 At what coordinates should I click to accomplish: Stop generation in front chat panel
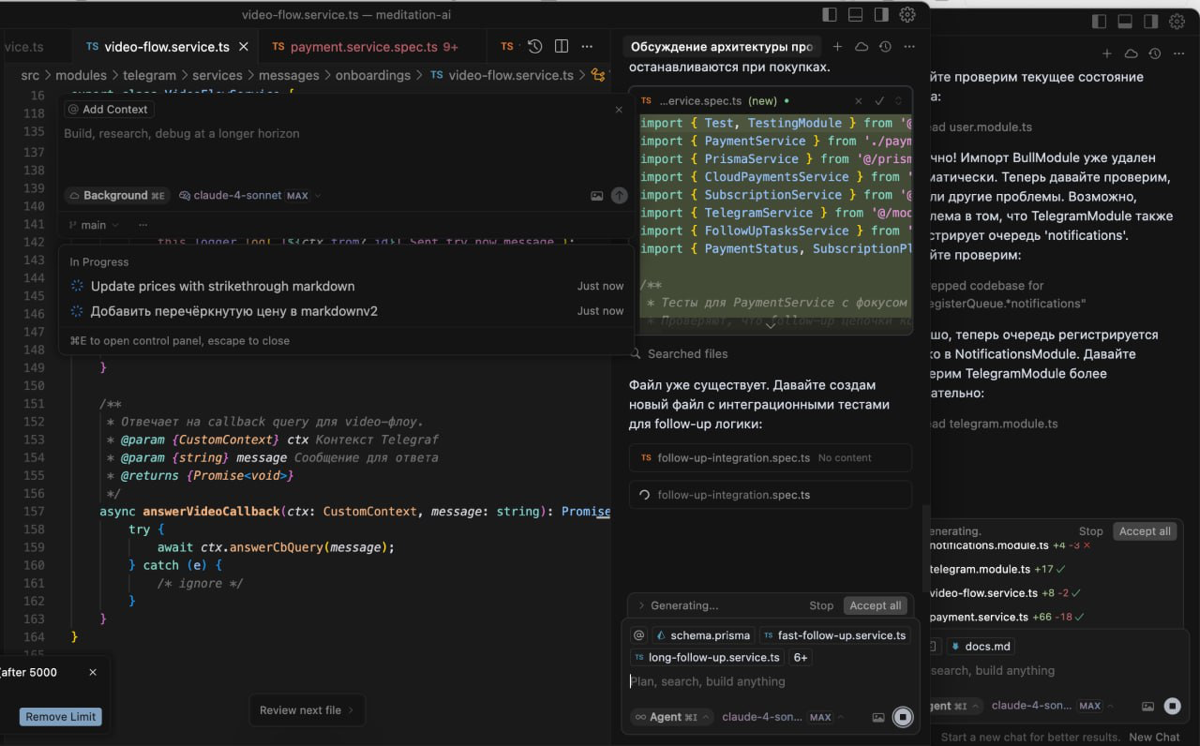(821, 606)
